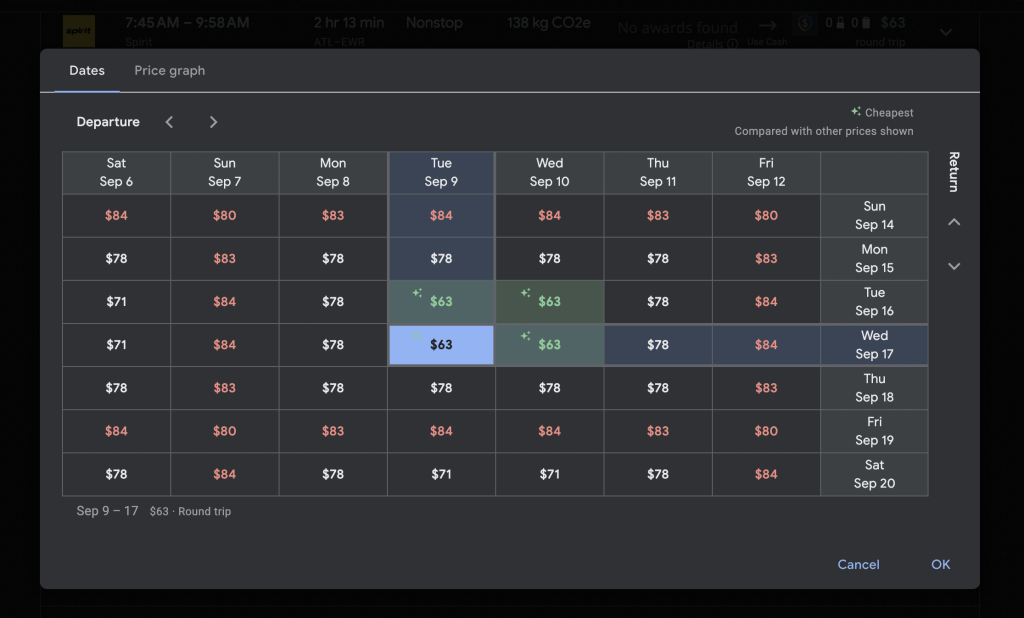This screenshot has width=1024, height=618.
Task: Choose $63 fare for Sep 10 to Sep 16
Action: pos(549,302)
